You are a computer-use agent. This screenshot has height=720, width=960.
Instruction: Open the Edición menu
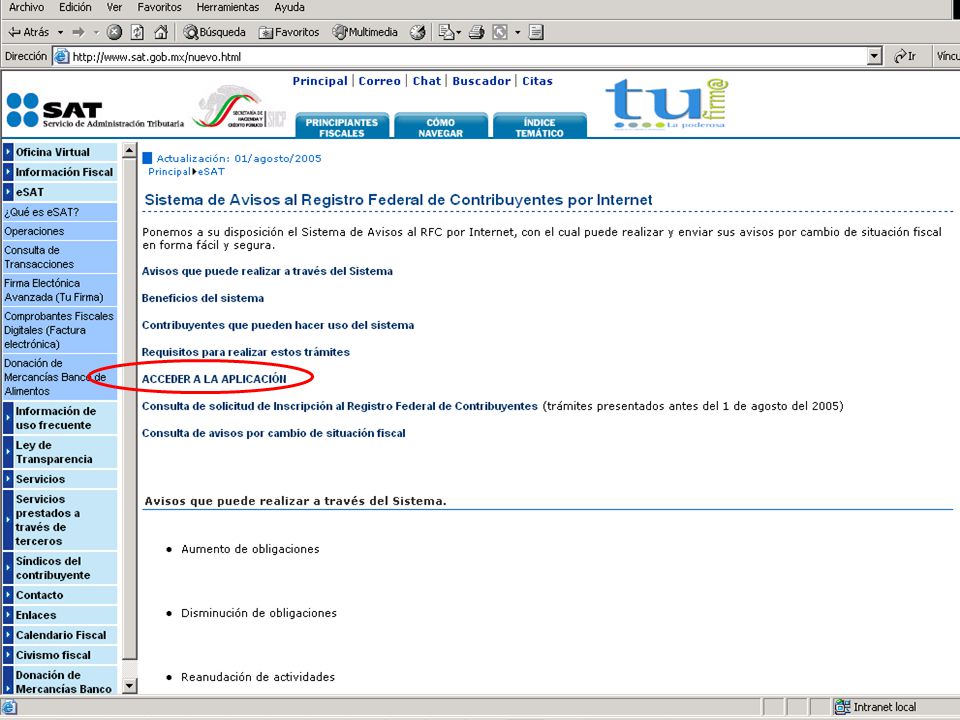[75, 7]
